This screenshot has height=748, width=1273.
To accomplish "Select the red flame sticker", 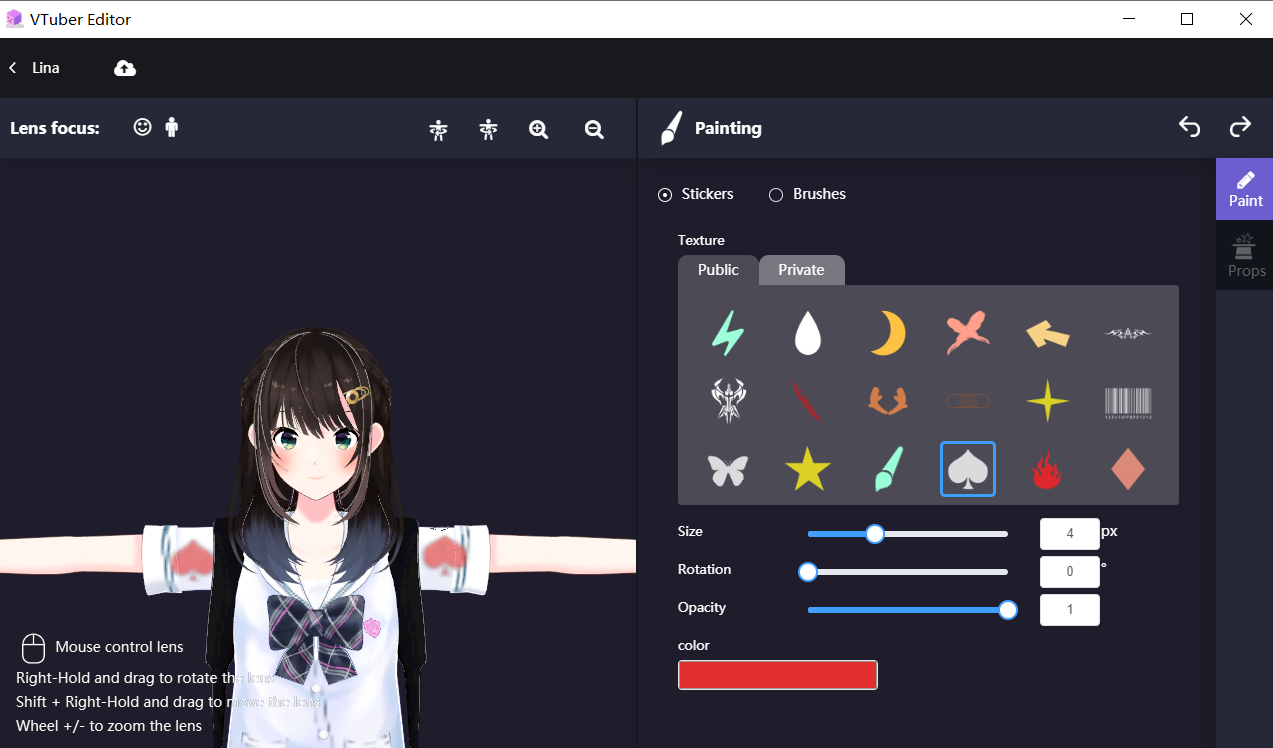I will pos(1047,468).
